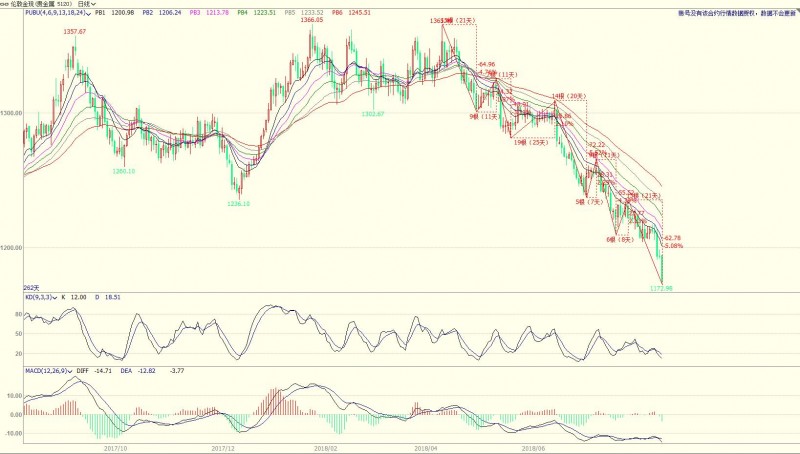Click the 262天 day count label
This screenshot has height=454, width=800.
pyautogui.click(x=9, y=287)
